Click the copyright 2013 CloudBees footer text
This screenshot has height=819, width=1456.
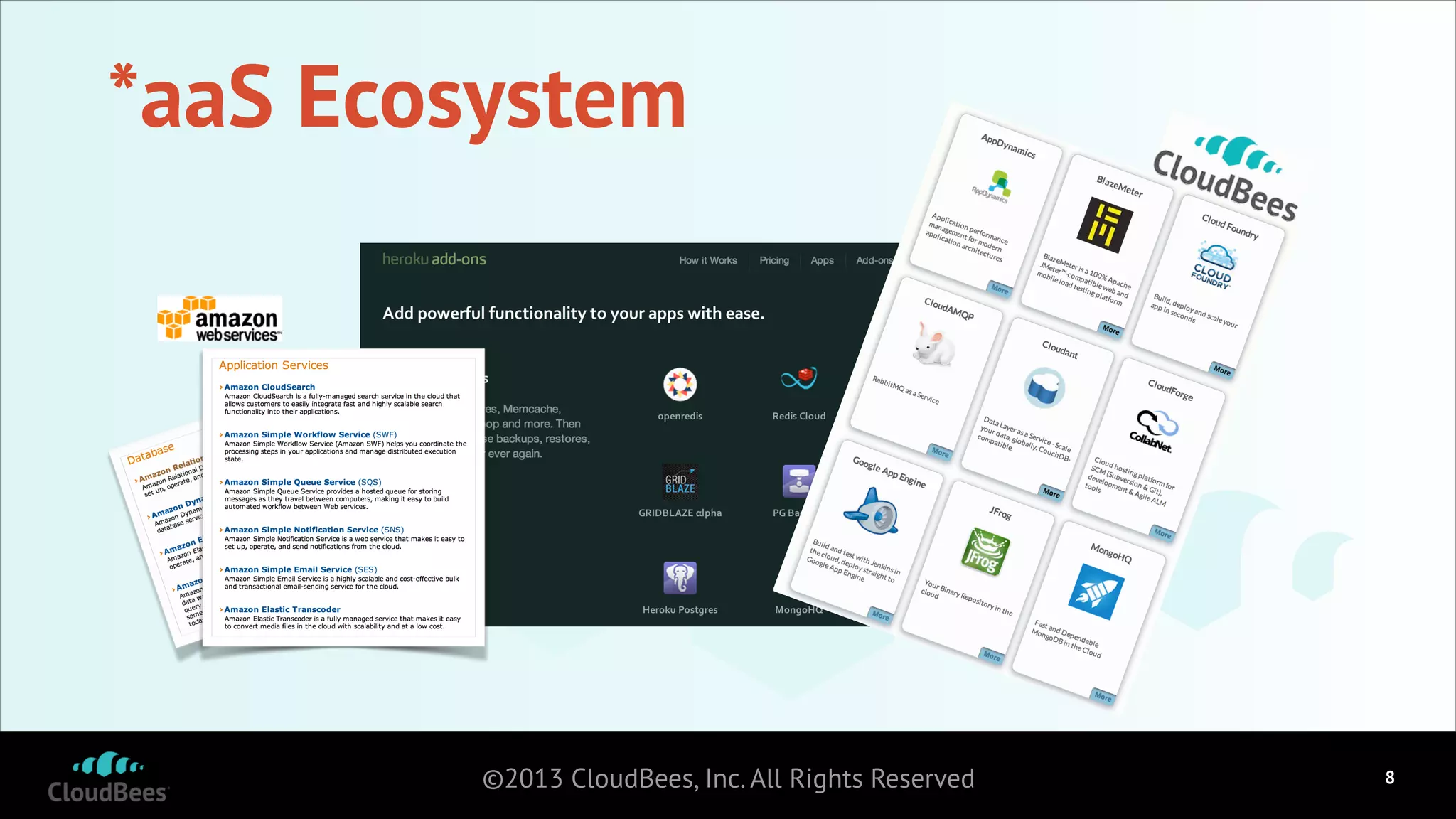click(728, 778)
